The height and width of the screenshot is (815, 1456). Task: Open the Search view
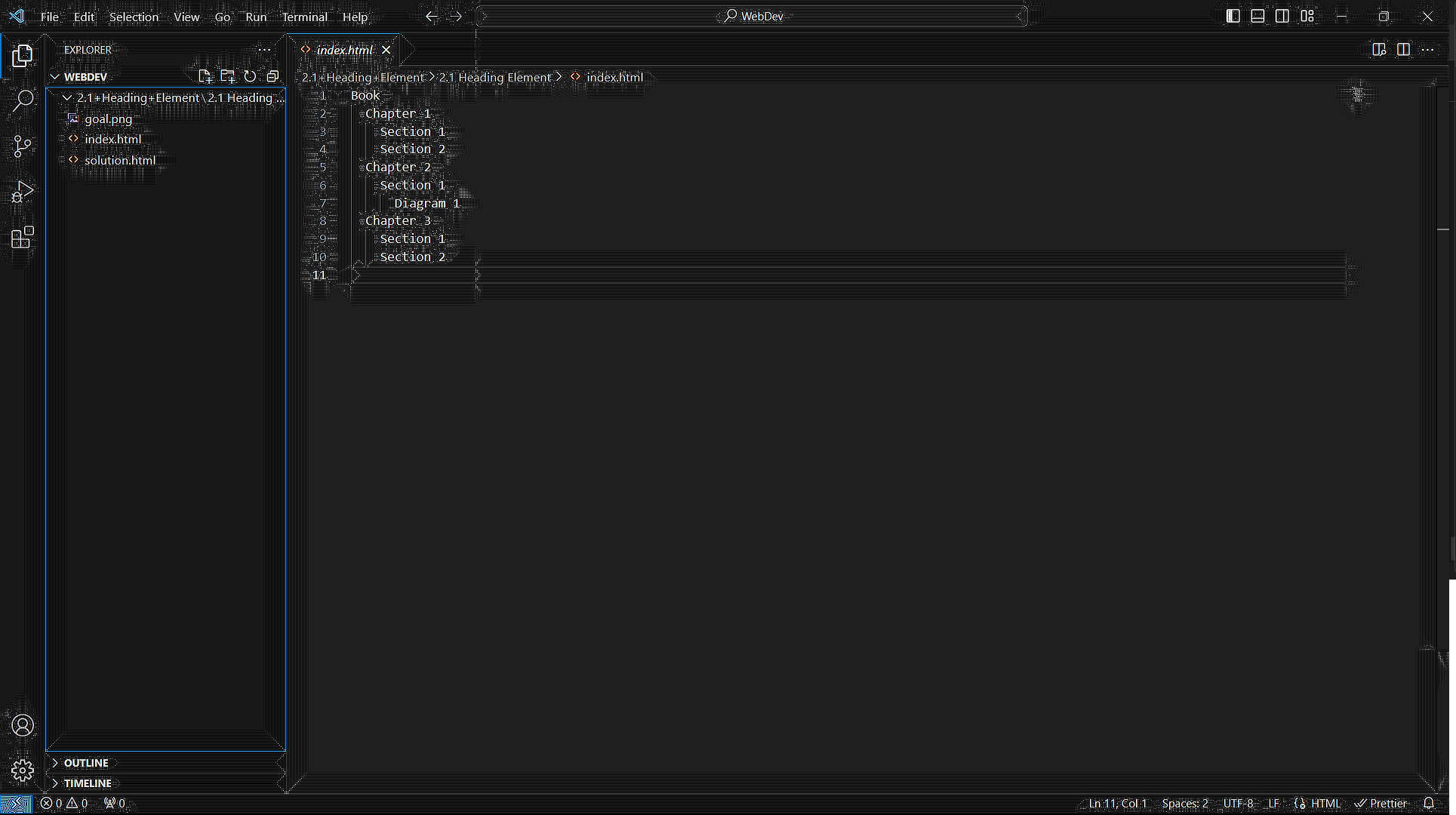pos(23,100)
